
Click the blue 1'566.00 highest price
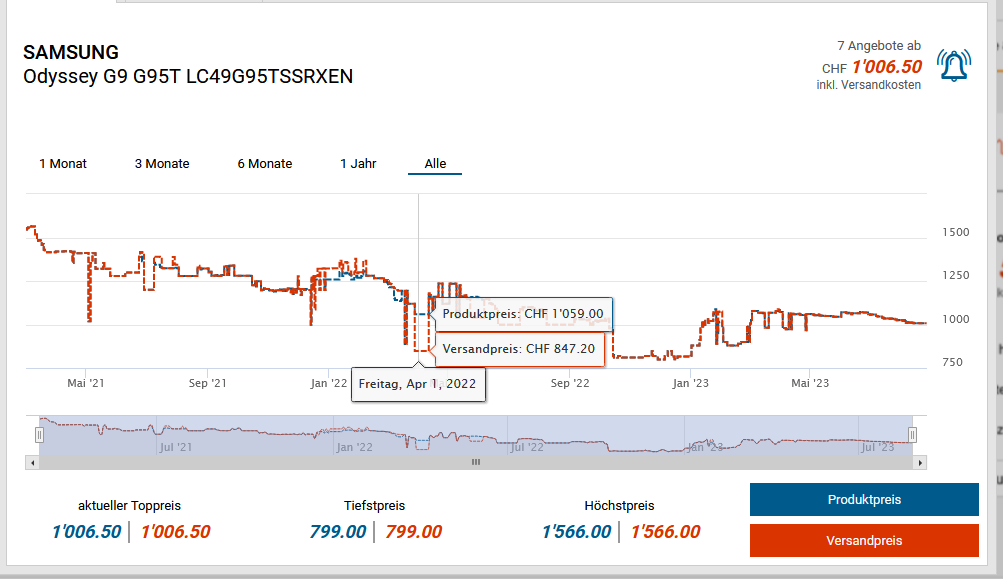coord(576,532)
